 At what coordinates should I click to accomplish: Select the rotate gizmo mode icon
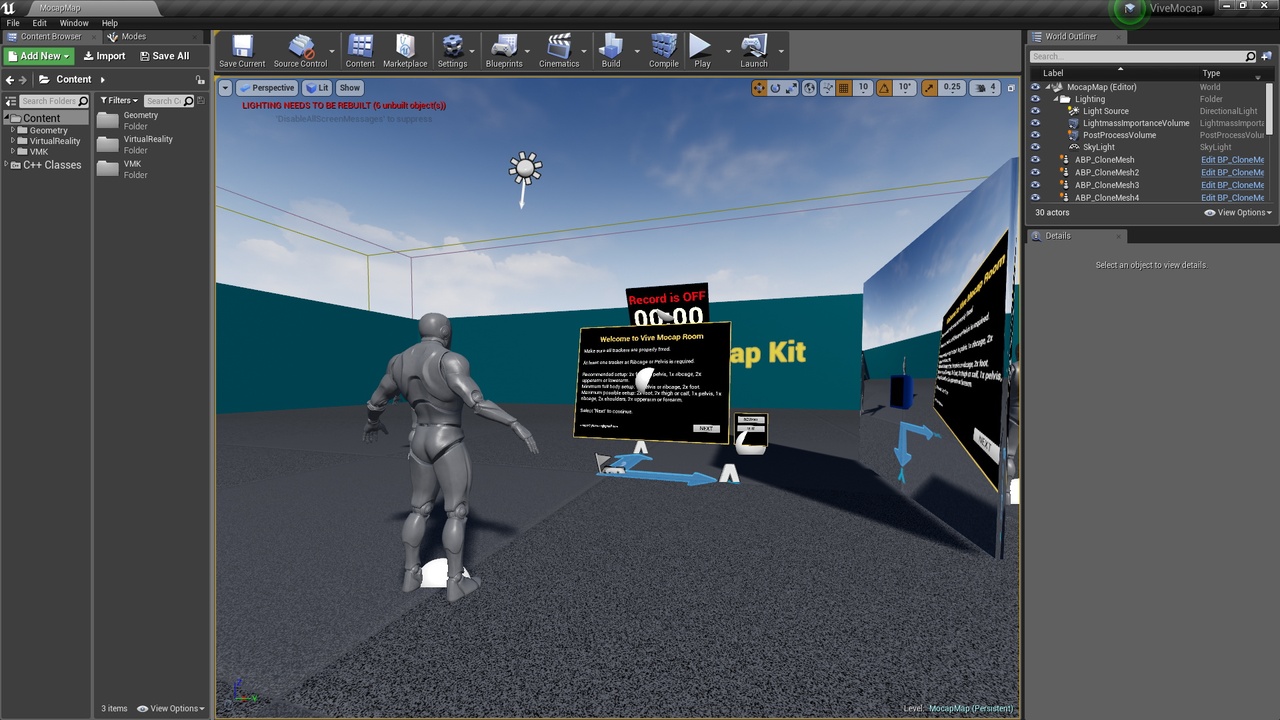(775, 88)
